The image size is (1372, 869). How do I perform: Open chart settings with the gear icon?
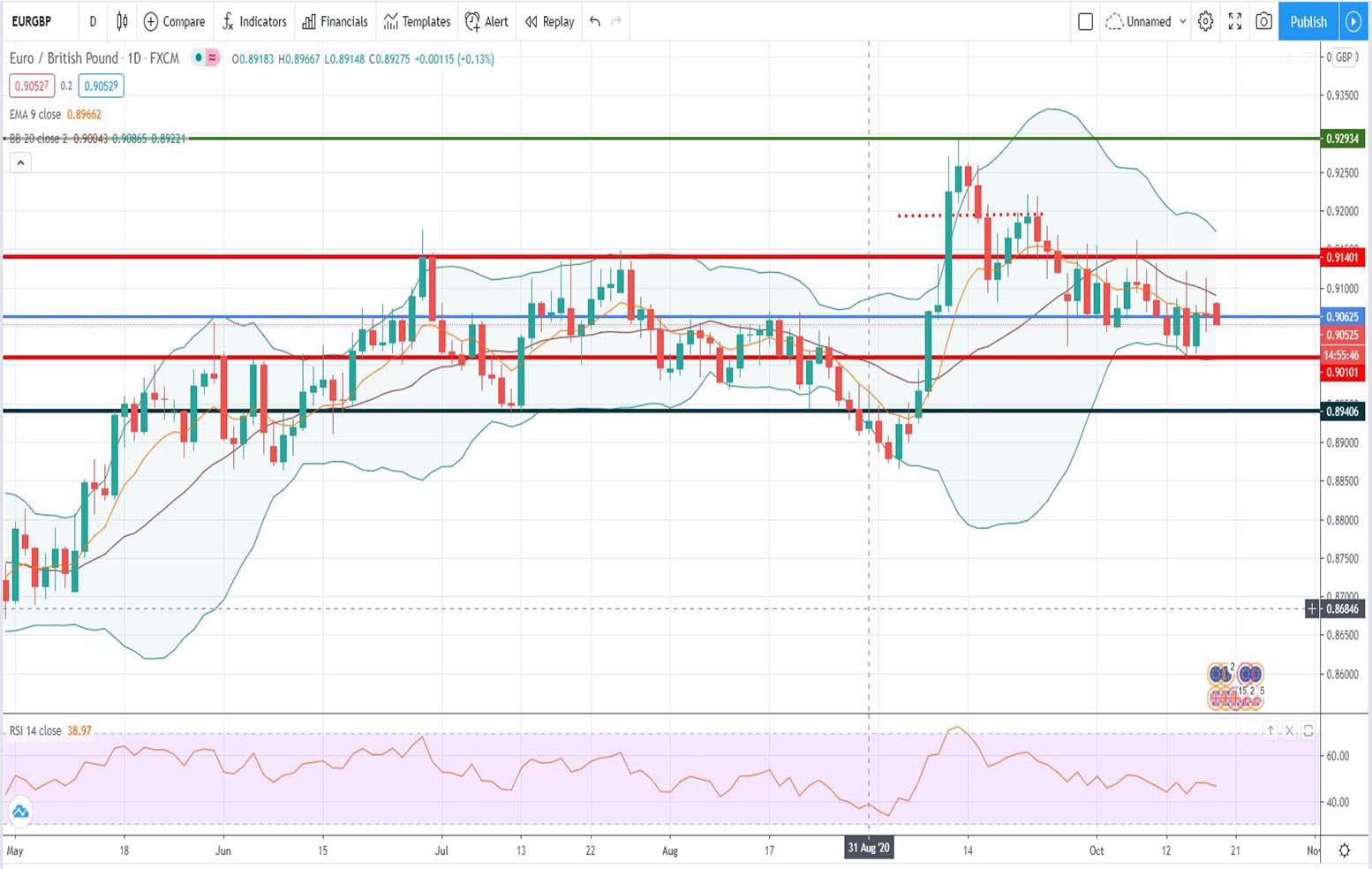(x=1205, y=21)
